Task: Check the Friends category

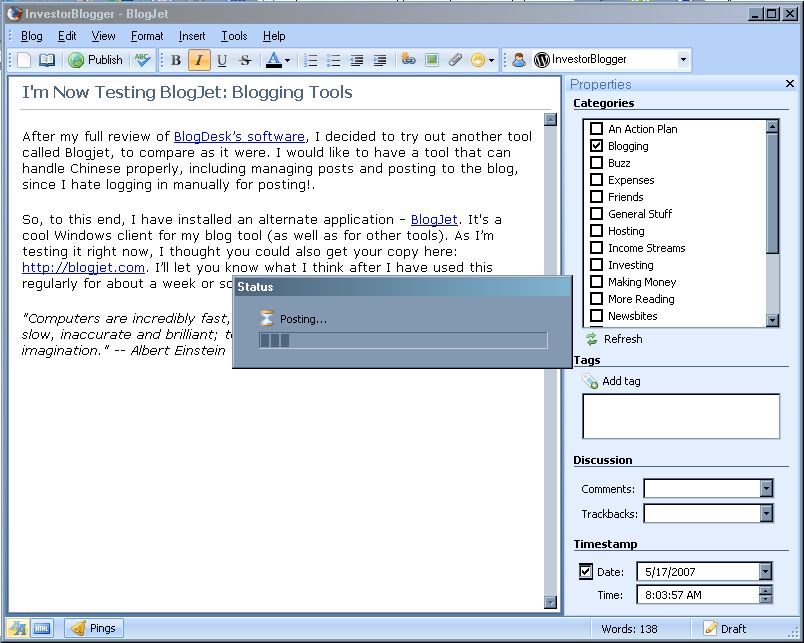Action: click(x=596, y=196)
